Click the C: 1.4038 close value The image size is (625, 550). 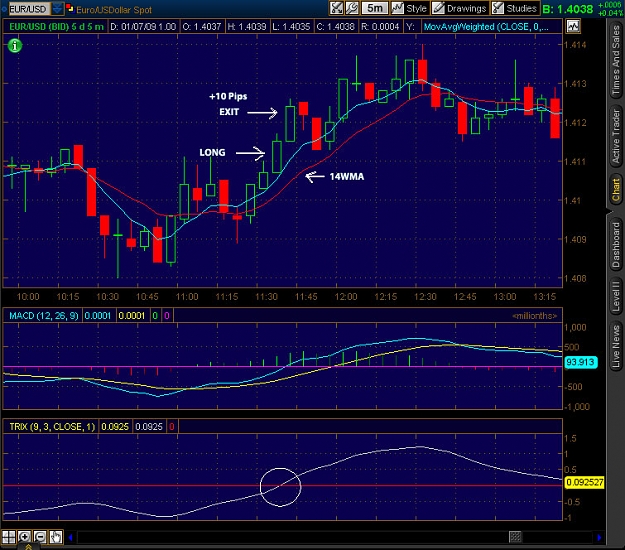click(335, 27)
